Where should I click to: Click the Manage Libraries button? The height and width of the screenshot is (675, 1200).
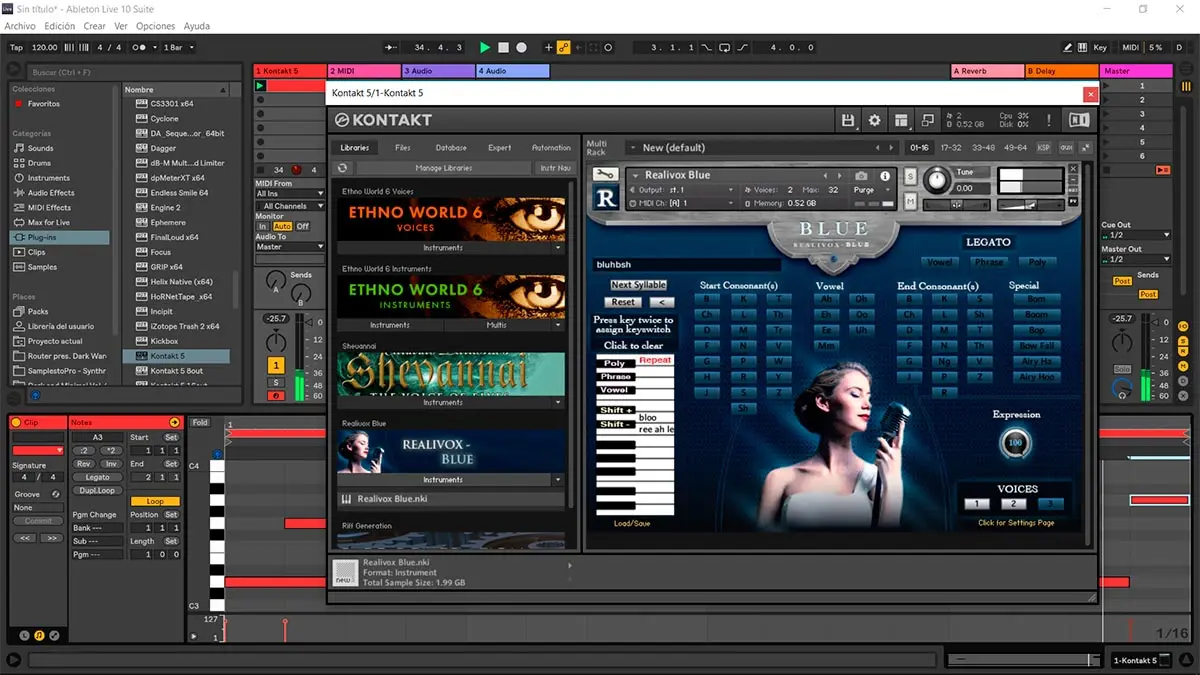pyautogui.click(x=443, y=168)
